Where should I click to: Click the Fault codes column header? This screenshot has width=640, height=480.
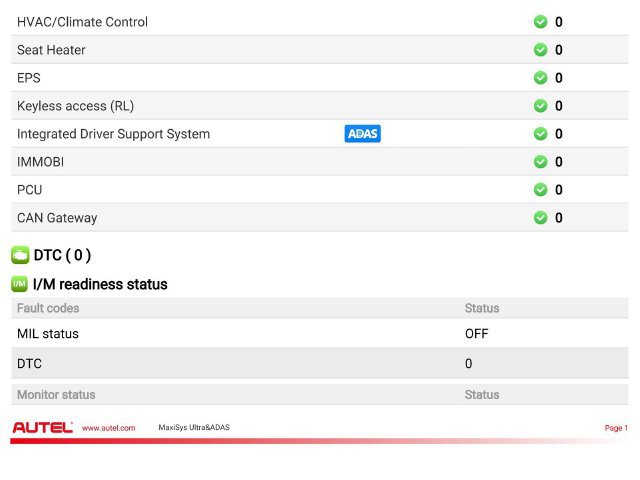point(48,308)
